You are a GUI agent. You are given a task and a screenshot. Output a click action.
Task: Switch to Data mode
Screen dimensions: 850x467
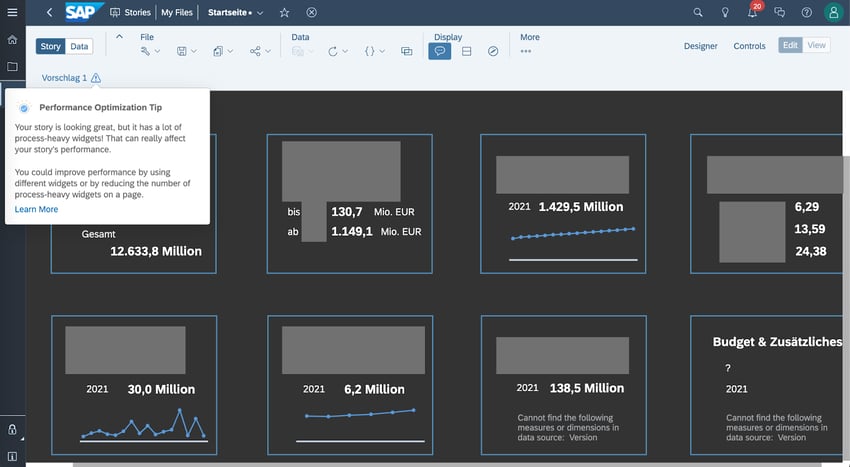click(79, 46)
